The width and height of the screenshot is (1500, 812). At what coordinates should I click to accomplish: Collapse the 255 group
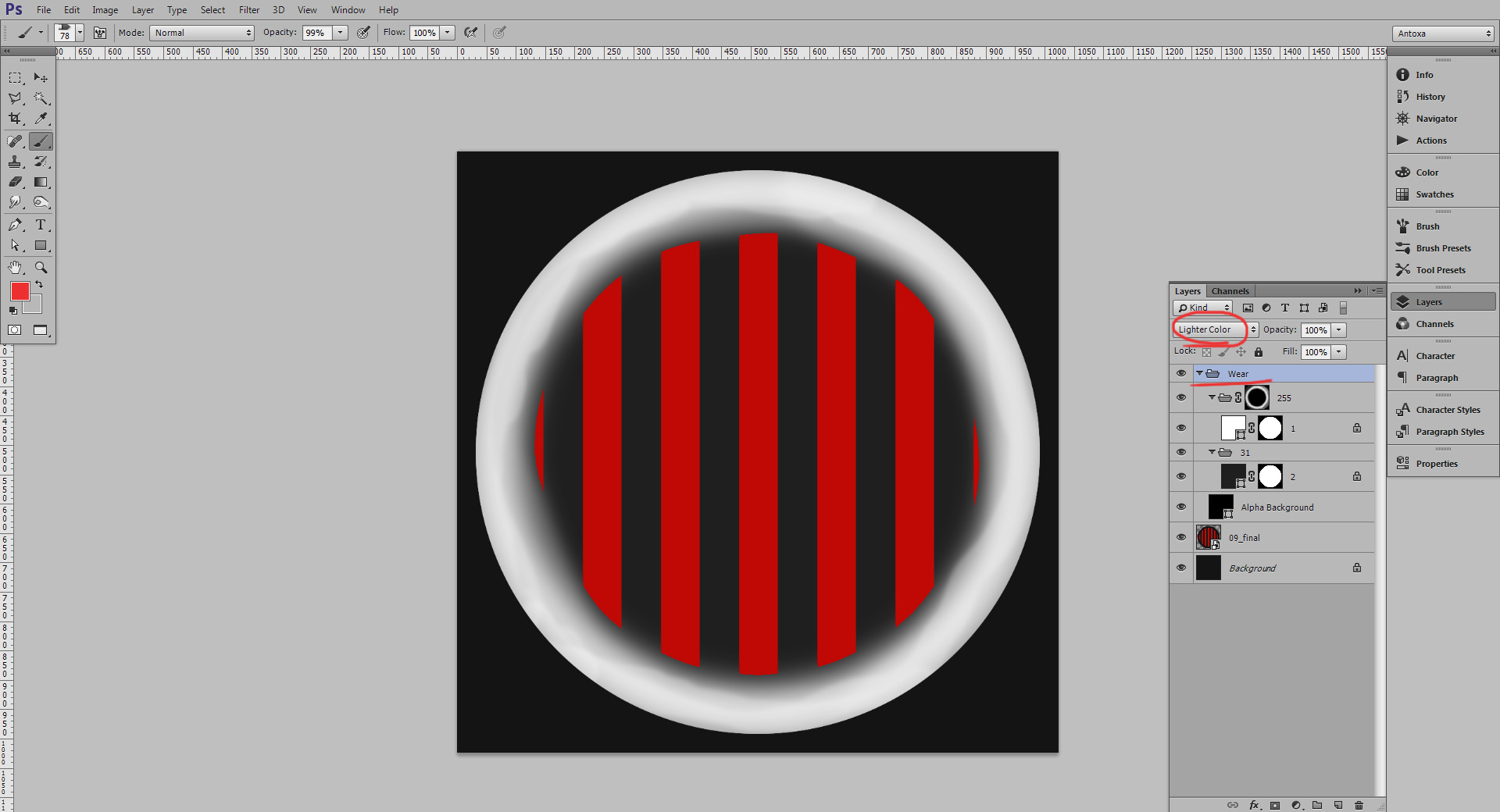[1212, 397]
